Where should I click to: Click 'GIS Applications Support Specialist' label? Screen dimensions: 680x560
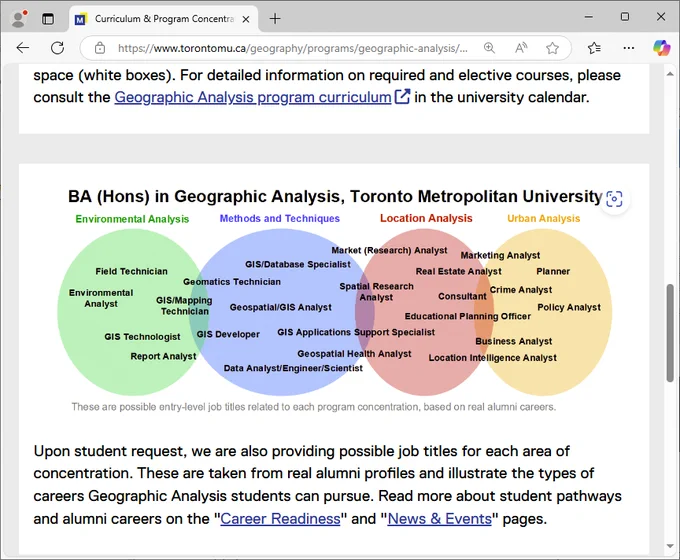click(356, 332)
